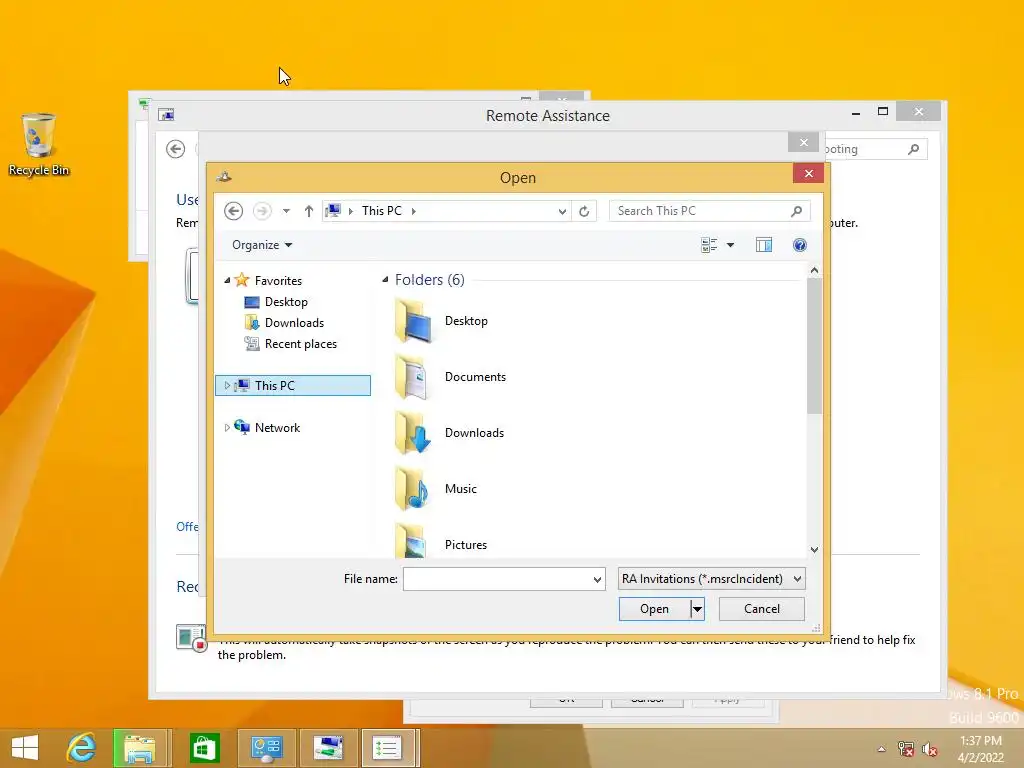
Task: Click the scrollbar down arrow in file list
Action: coord(814,550)
